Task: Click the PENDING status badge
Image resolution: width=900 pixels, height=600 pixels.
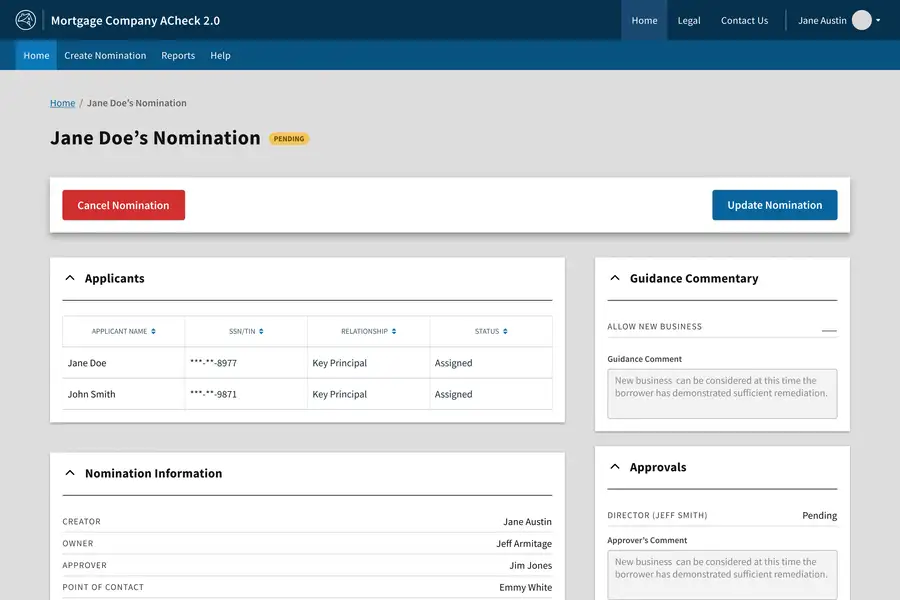Action: point(289,139)
